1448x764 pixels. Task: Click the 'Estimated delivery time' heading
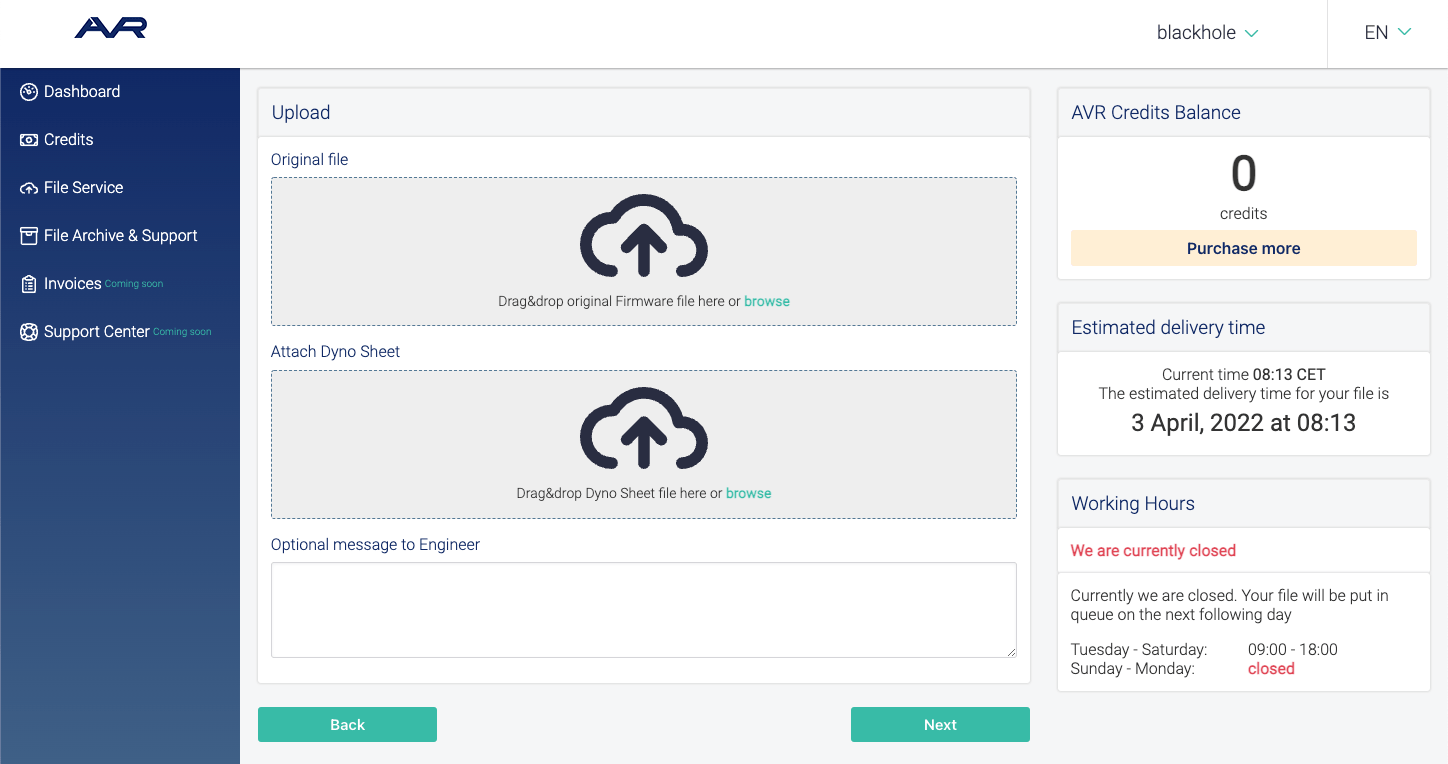point(1168,328)
